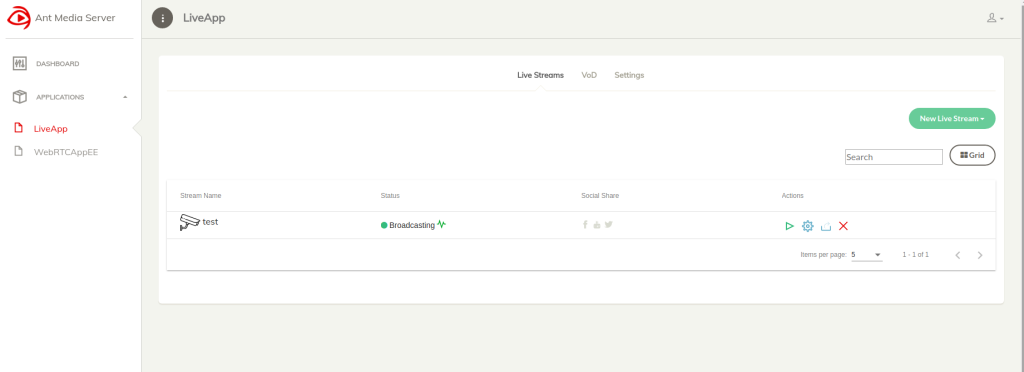Switch to the Settings tab
The height and width of the screenshot is (372, 1024).
(x=629, y=75)
